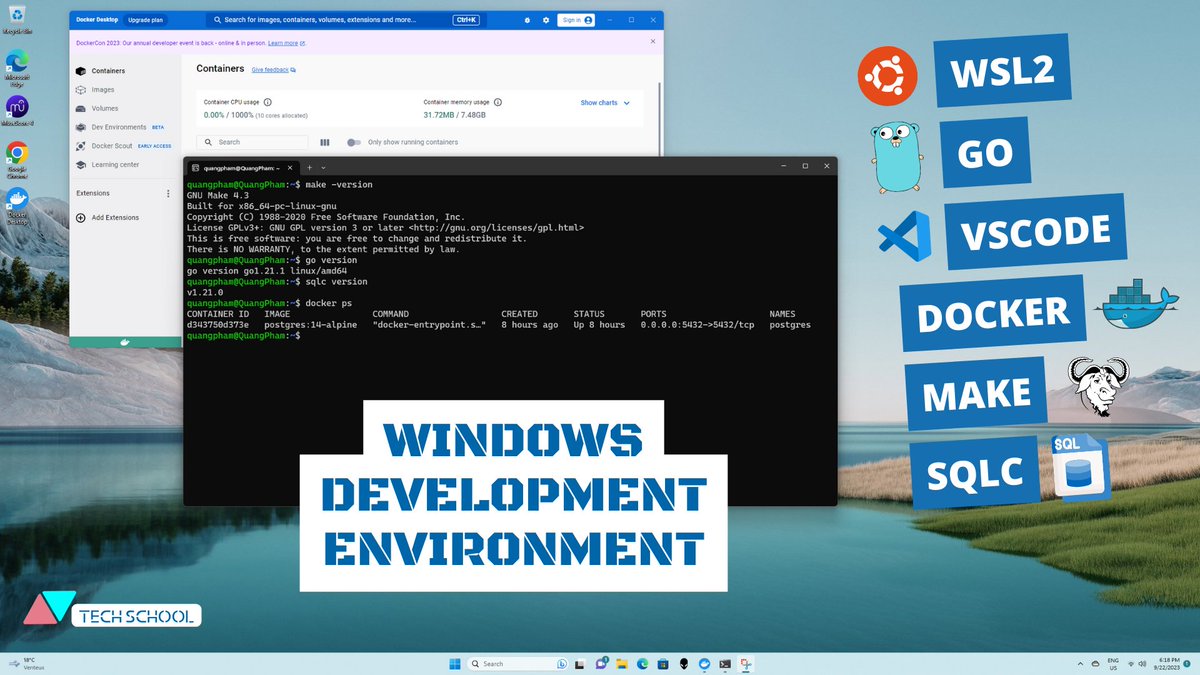Click the v1.21.0 sqlc version output
The height and width of the screenshot is (675, 1200).
[x=205, y=293]
